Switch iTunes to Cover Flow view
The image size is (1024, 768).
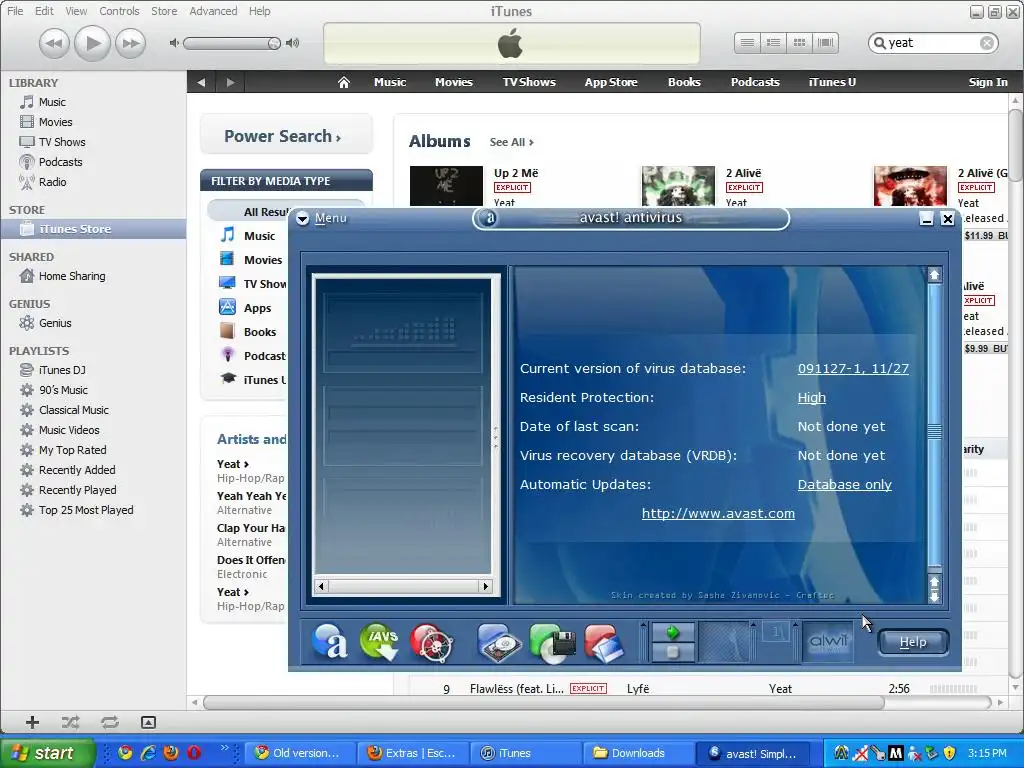coord(825,43)
